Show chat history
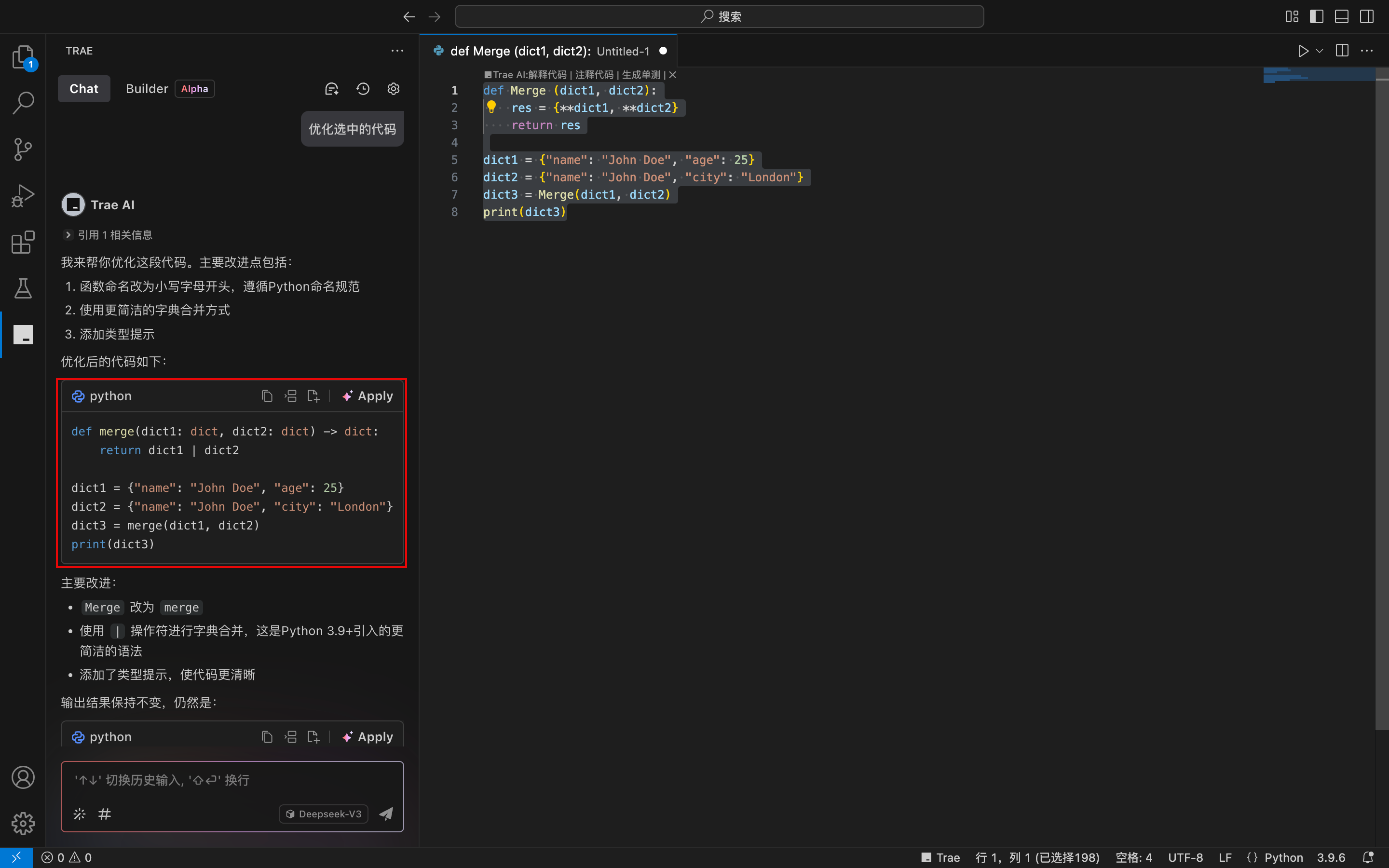This screenshot has width=1389, height=868. tap(363, 89)
